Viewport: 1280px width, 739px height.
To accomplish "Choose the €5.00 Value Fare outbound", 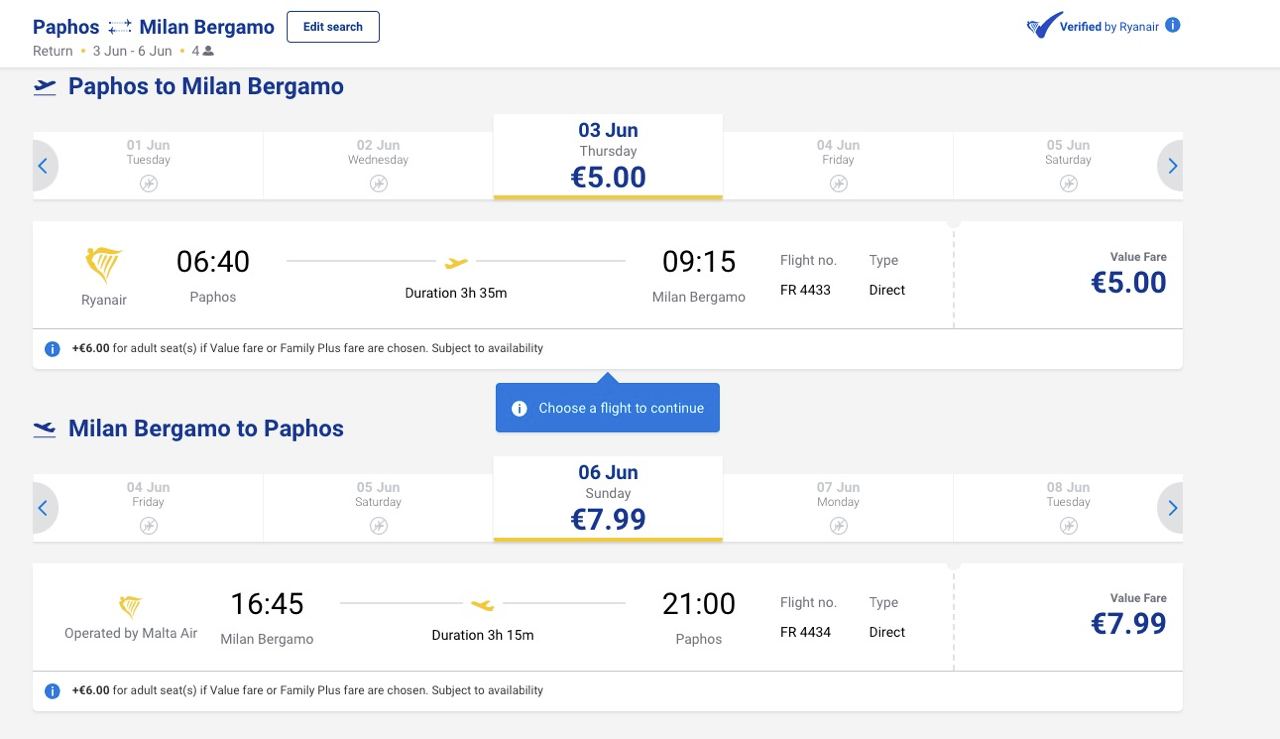I will [1128, 275].
